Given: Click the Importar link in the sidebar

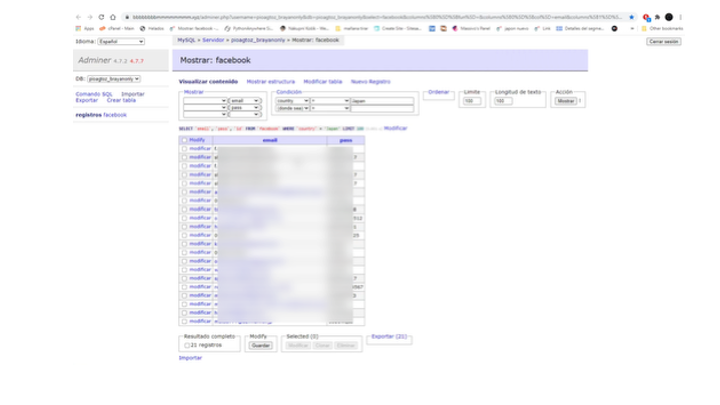Looking at the screenshot, I should click(133, 94).
